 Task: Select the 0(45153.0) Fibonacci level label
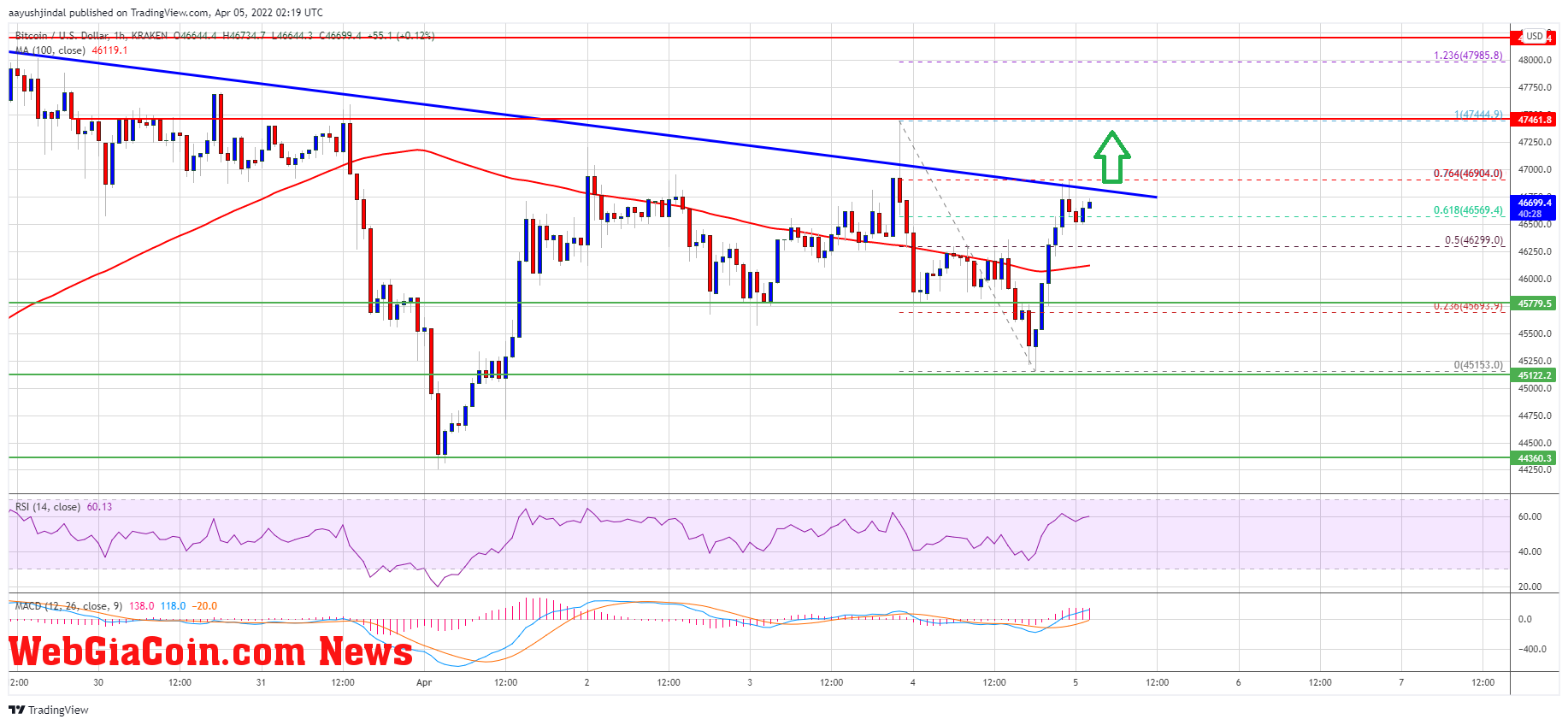pos(1478,365)
